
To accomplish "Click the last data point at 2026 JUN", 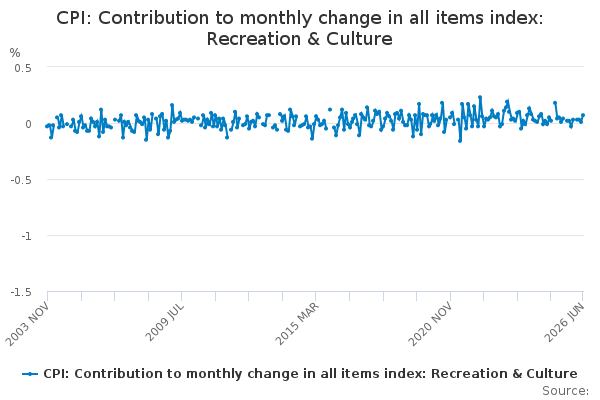I will (583, 115).
